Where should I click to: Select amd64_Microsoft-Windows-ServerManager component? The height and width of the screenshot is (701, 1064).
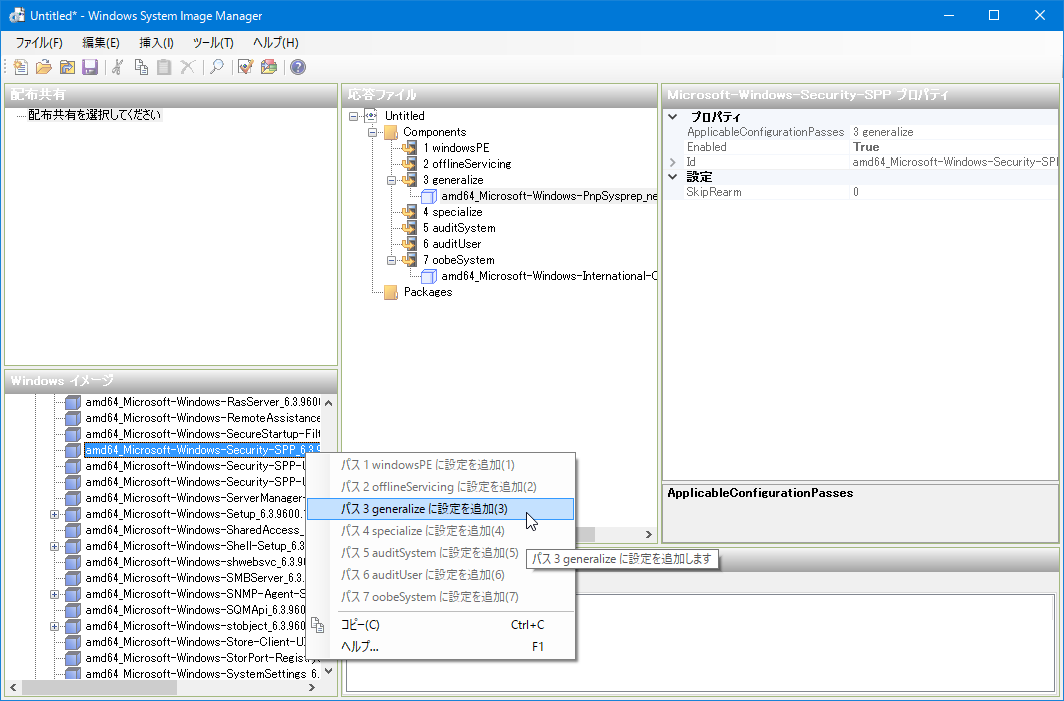(195, 498)
